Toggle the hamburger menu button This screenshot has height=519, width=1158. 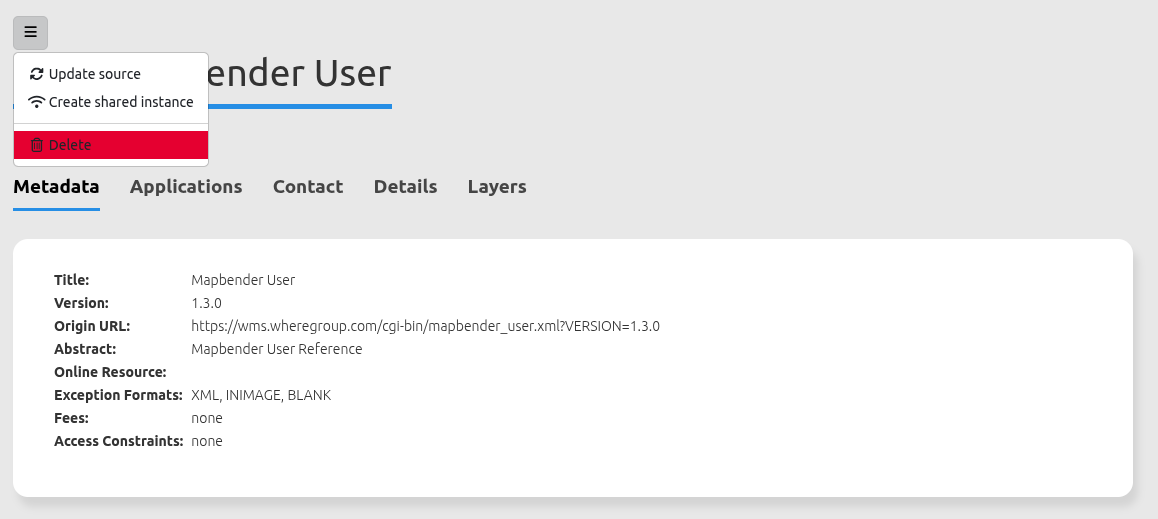click(30, 33)
